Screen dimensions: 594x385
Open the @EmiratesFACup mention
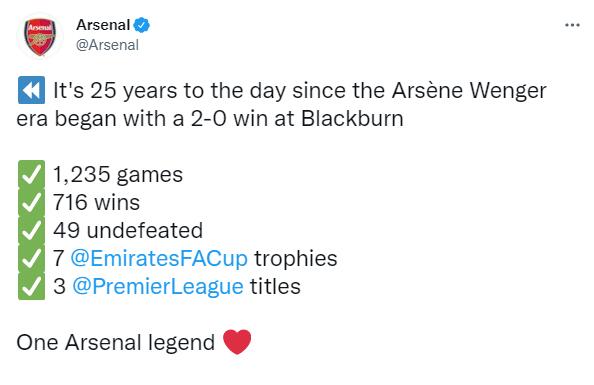tap(159, 259)
